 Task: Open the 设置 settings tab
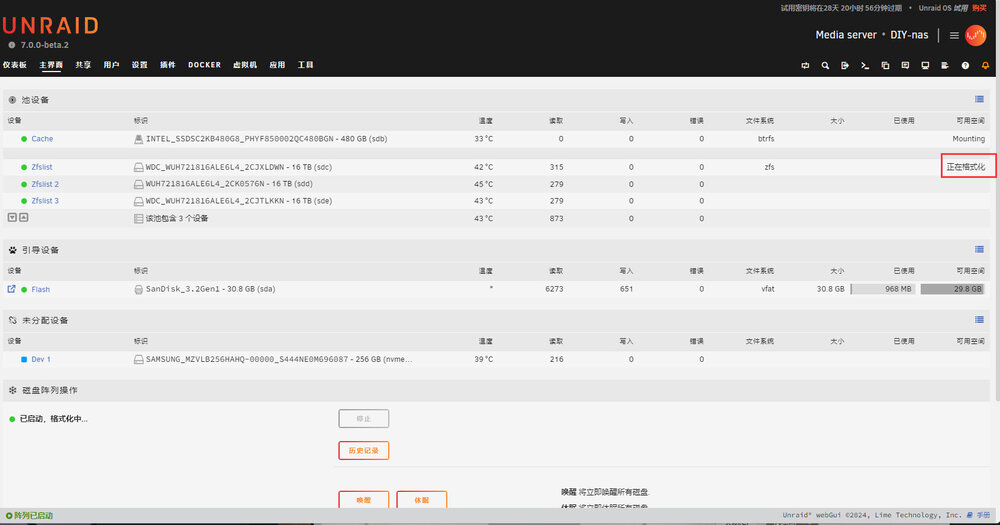pos(139,65)
